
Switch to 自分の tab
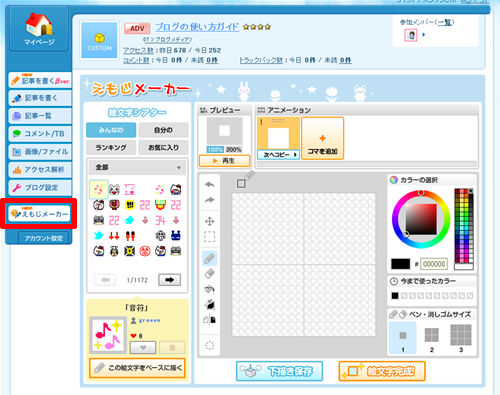(163, 130)
